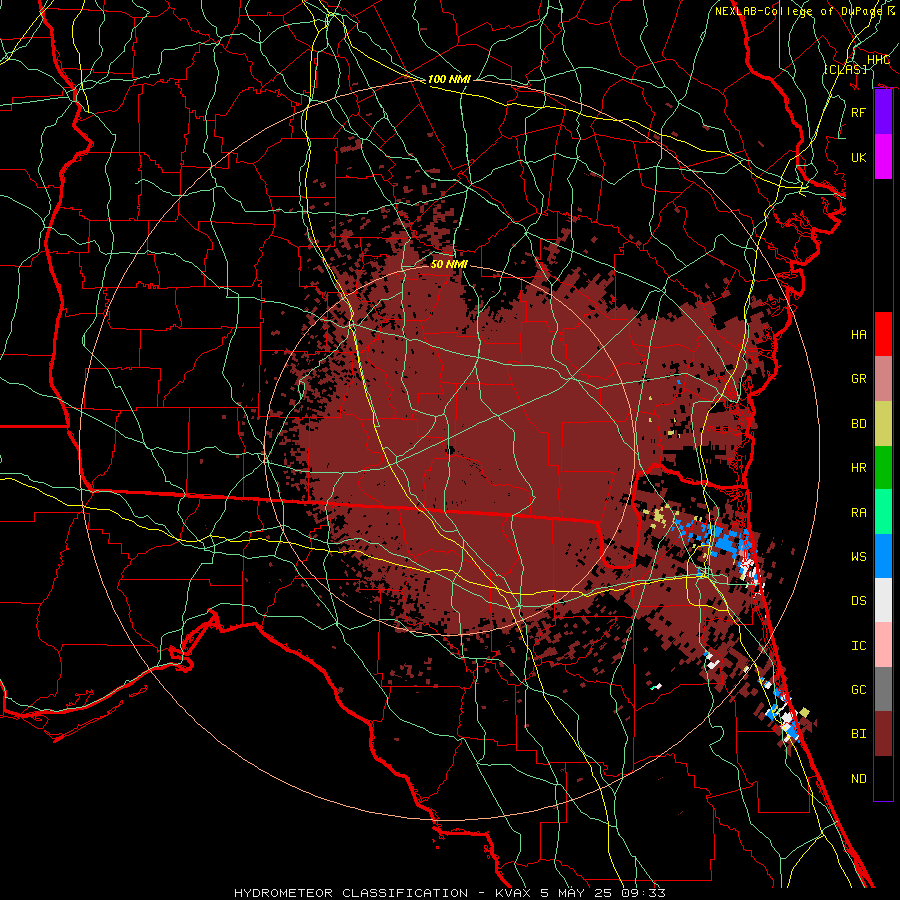Click the 100 NMI range ring label

pos(449,79)
